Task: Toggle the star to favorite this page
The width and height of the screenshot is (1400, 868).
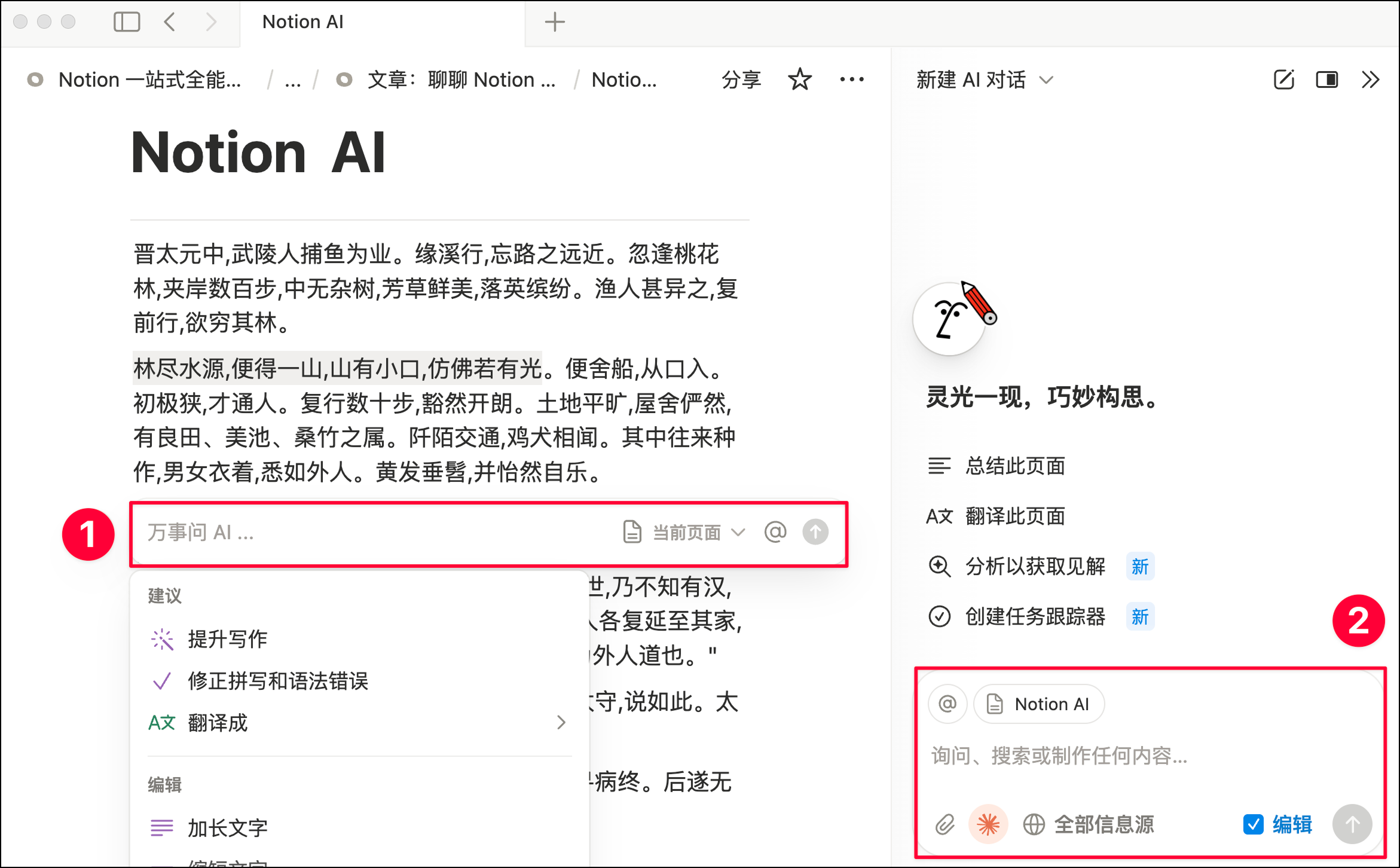Action: [799, 79]
